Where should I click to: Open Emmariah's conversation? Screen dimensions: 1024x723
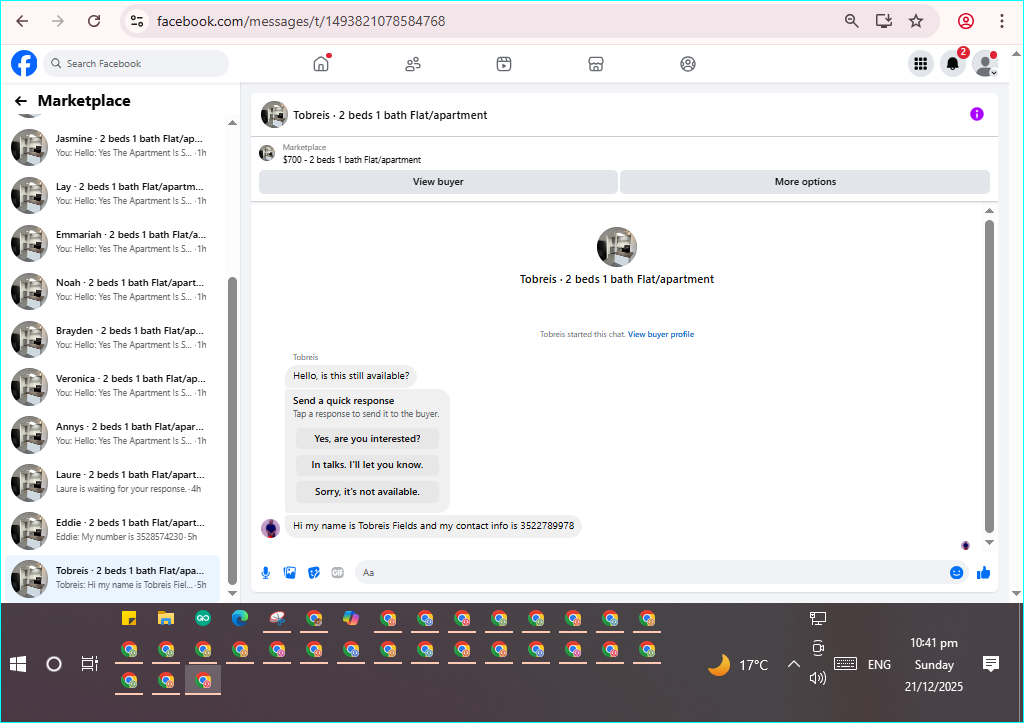point(112,242)
